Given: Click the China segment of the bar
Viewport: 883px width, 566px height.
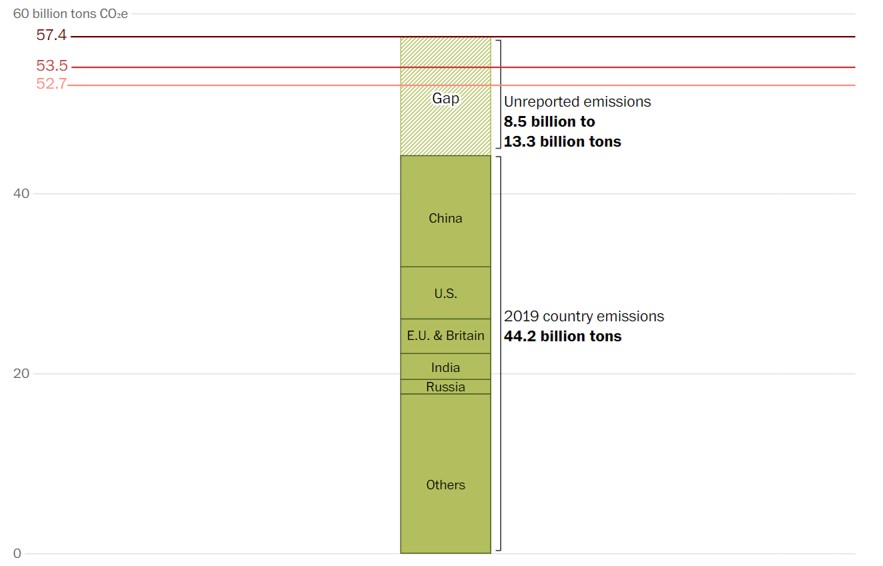Looking at the screenshot, I should tap(445, 218).
